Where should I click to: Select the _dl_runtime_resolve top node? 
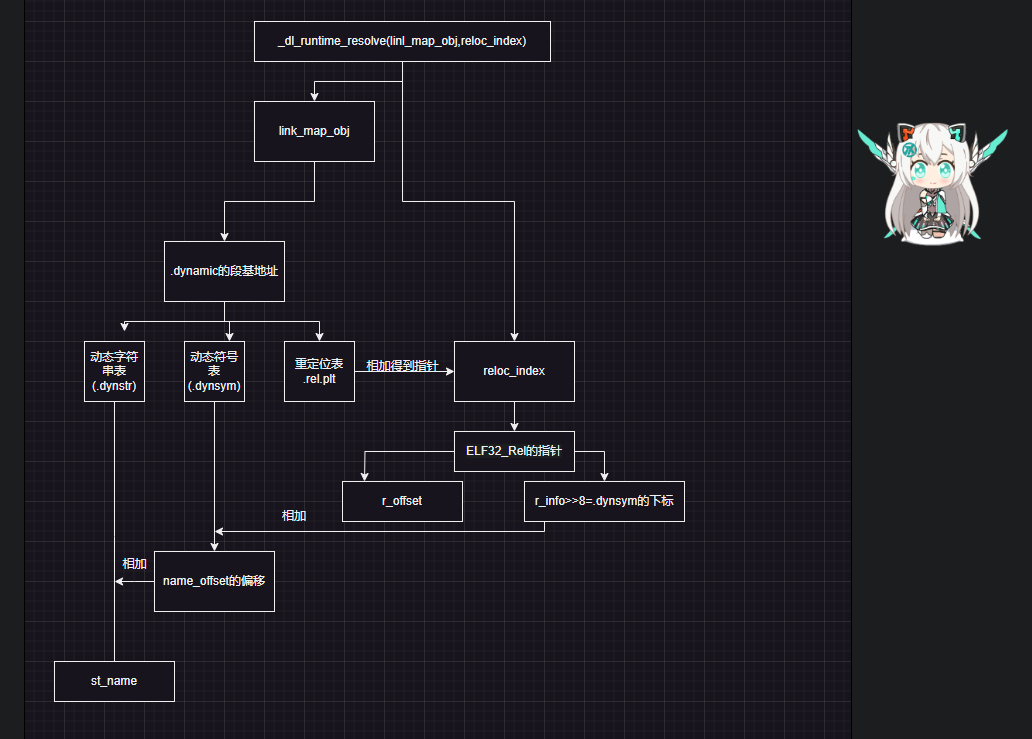[402, 41]
